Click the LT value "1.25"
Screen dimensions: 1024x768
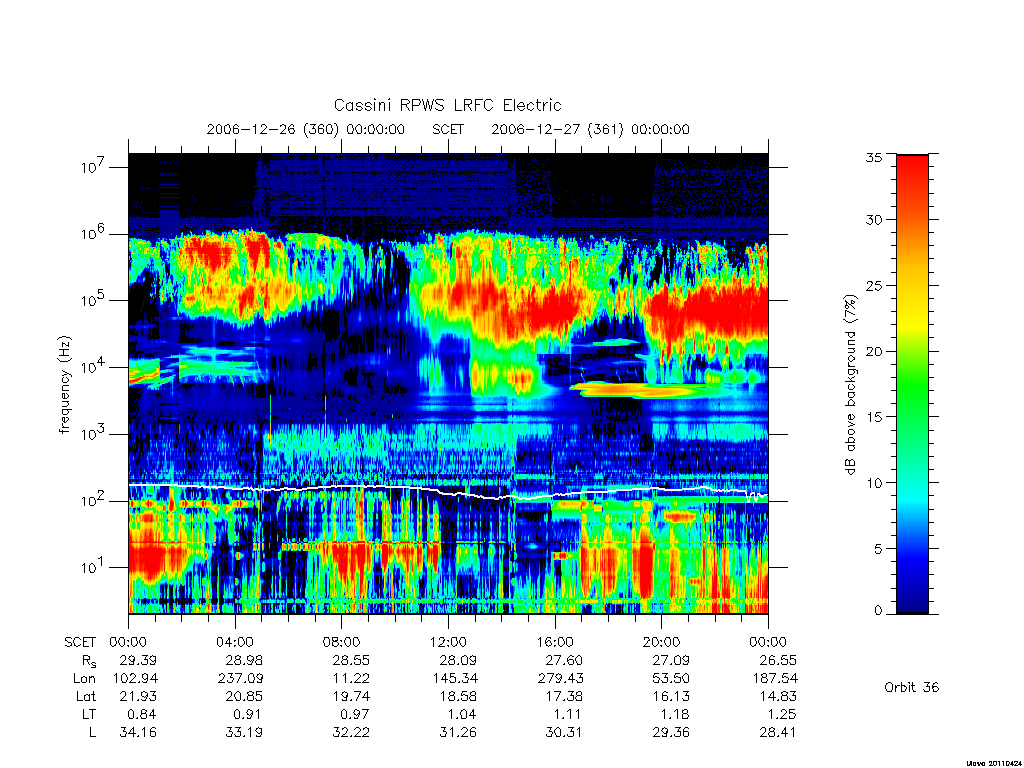(782, 714)
